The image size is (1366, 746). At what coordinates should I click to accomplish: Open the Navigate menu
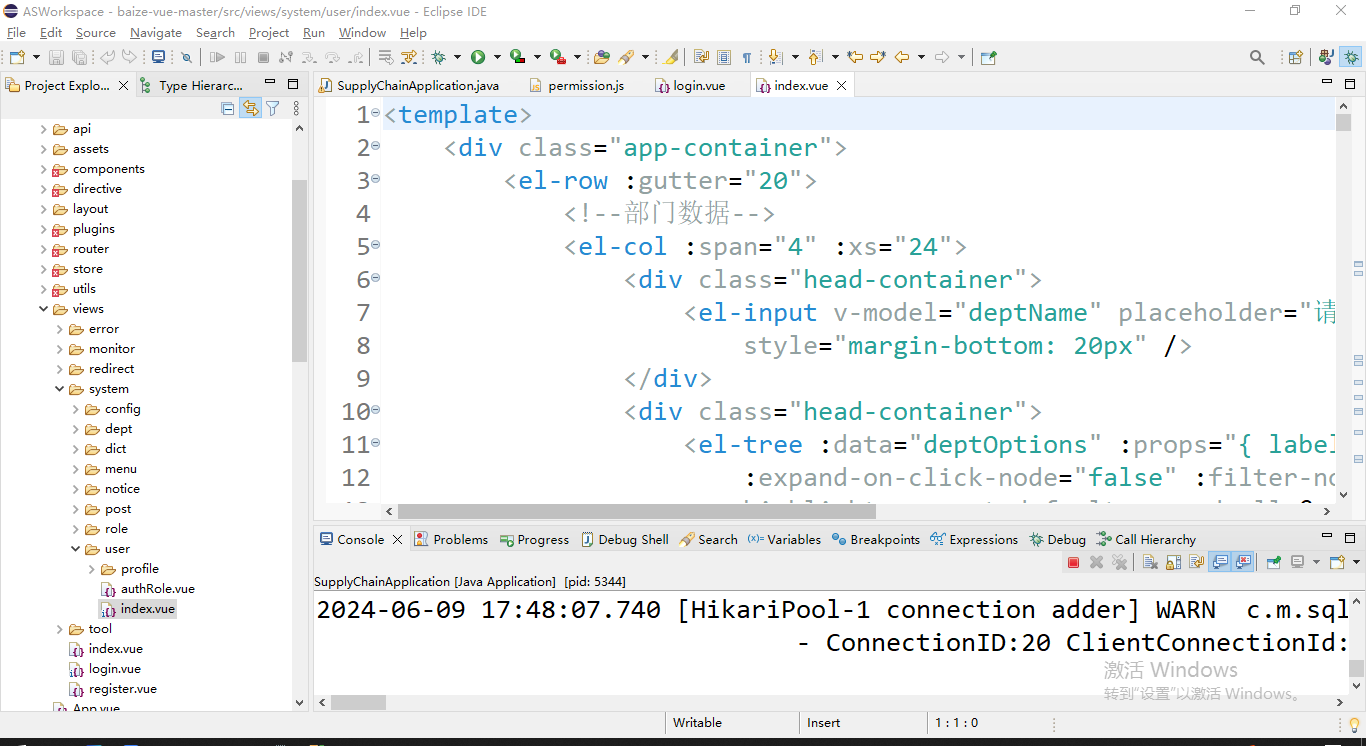(156, 32)
